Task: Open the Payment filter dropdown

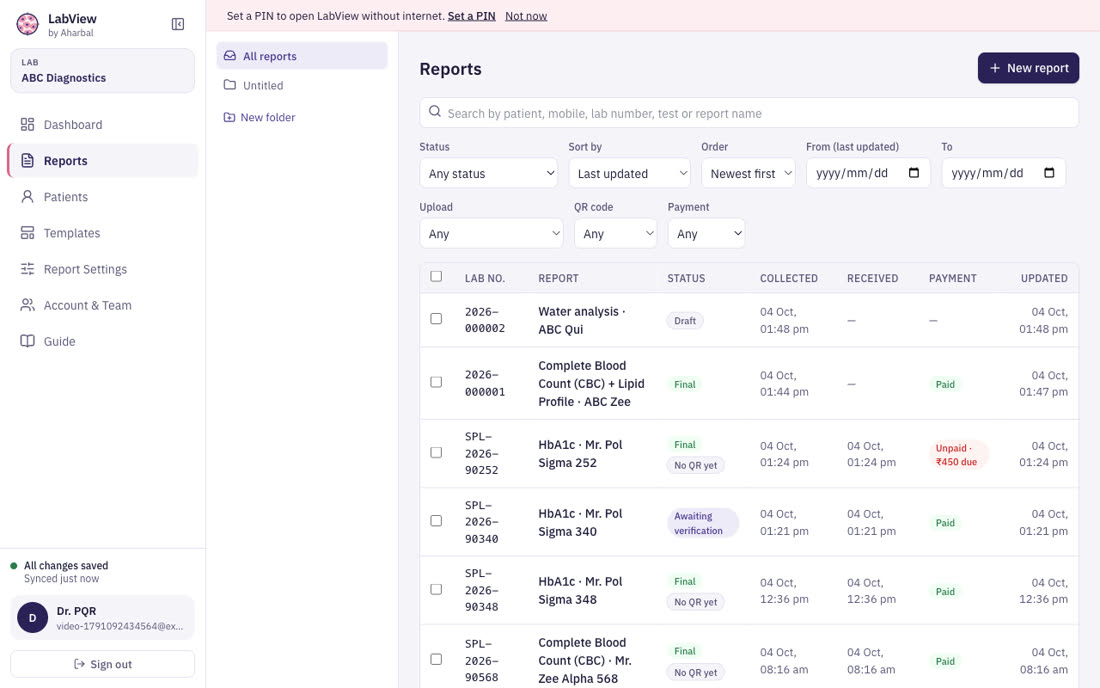Action: [x=706, y=234]
